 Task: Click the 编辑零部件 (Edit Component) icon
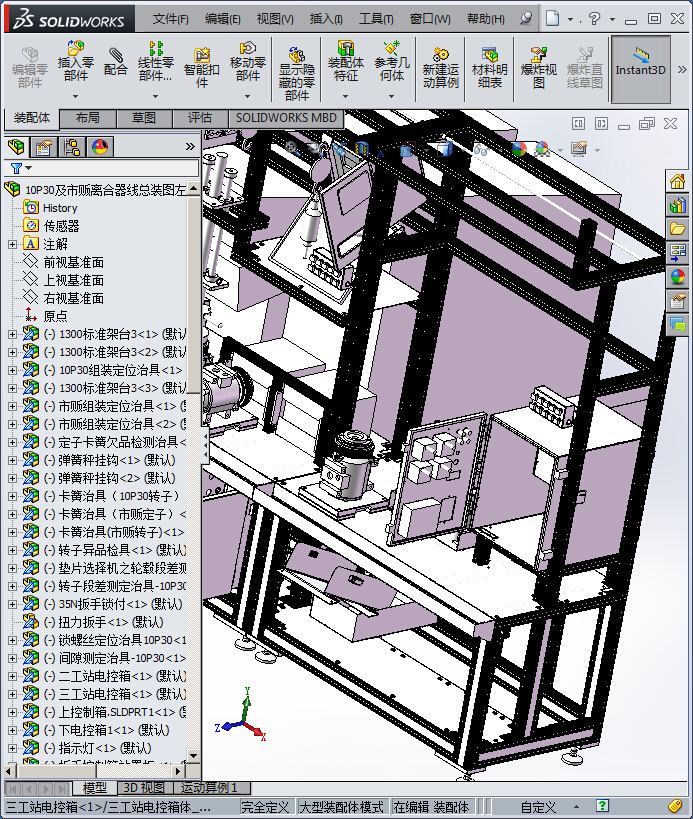30,67
